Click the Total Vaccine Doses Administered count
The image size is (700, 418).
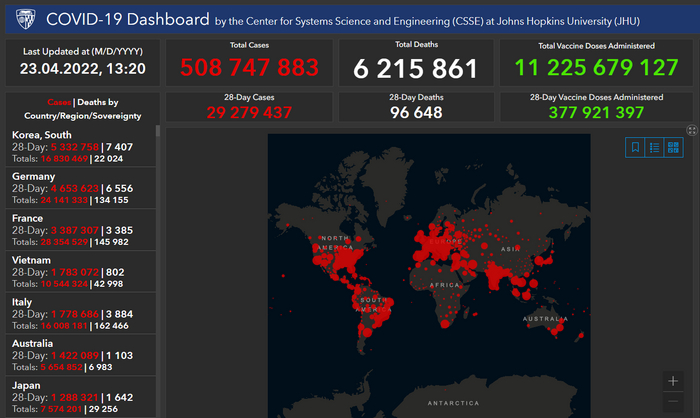(595, 68)
